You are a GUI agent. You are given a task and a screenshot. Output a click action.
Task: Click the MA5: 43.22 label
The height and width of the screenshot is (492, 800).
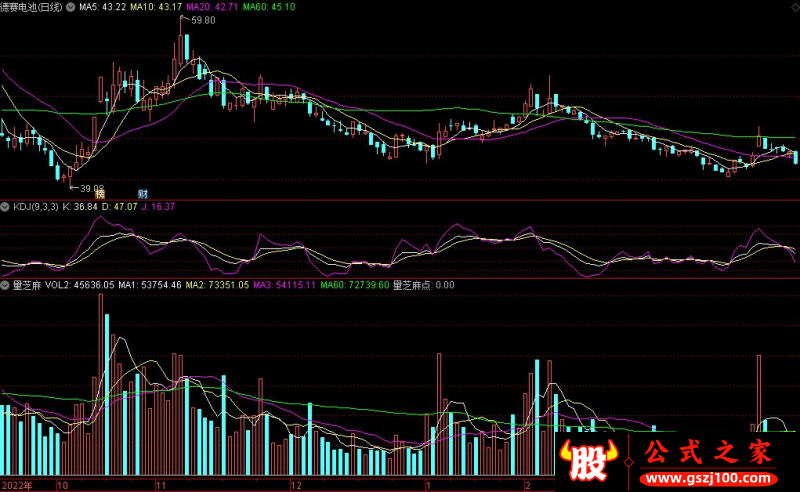[x=102, y=7]
